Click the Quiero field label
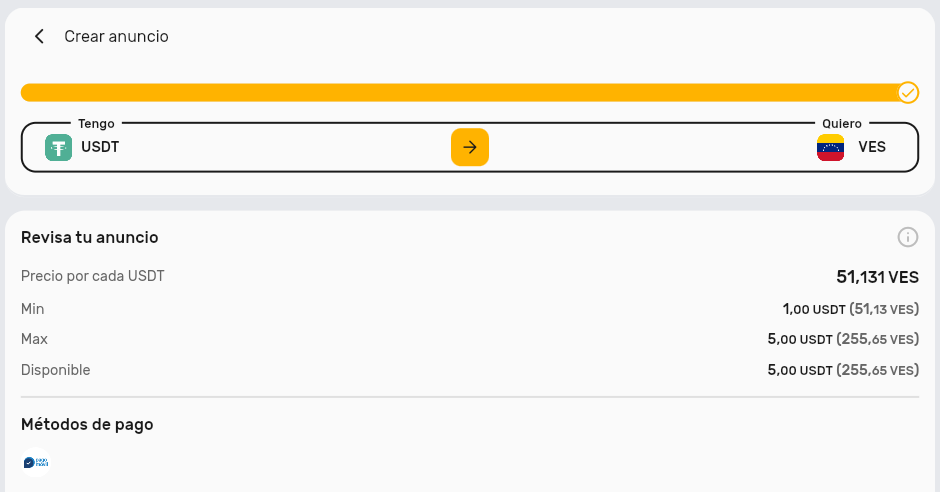940x492 pixels. point(842,123)
